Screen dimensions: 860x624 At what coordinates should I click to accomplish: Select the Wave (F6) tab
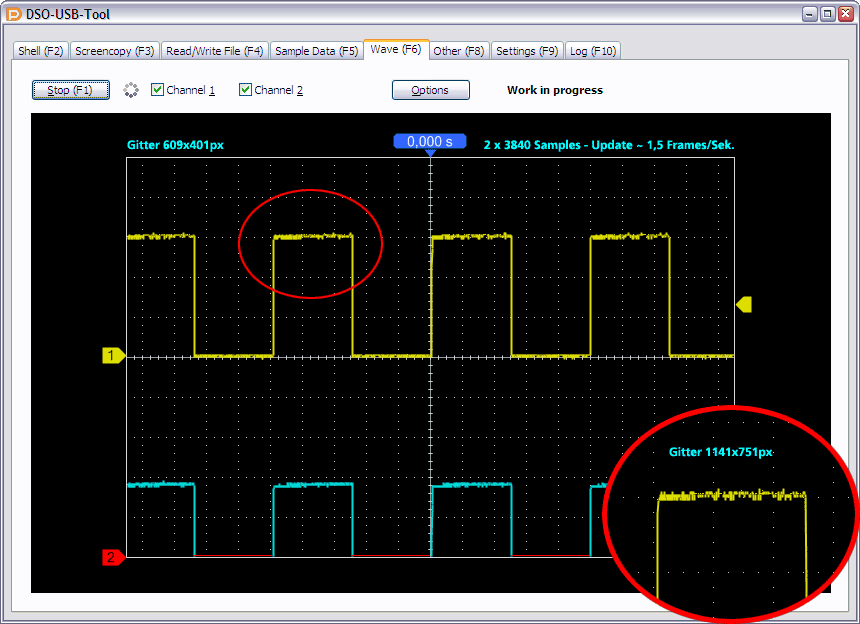coord(396,49)
